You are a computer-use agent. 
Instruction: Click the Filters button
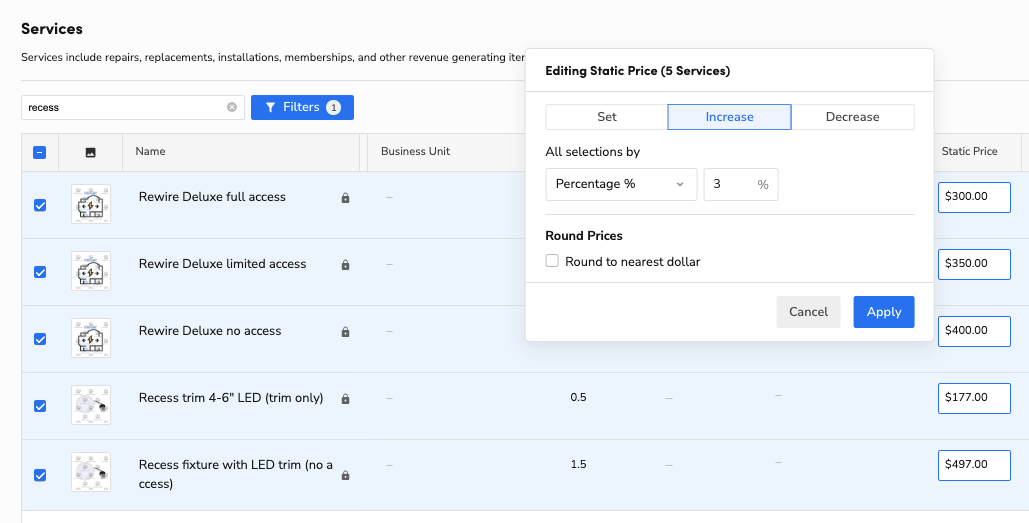pyautogui.click(x=302, y=107)
